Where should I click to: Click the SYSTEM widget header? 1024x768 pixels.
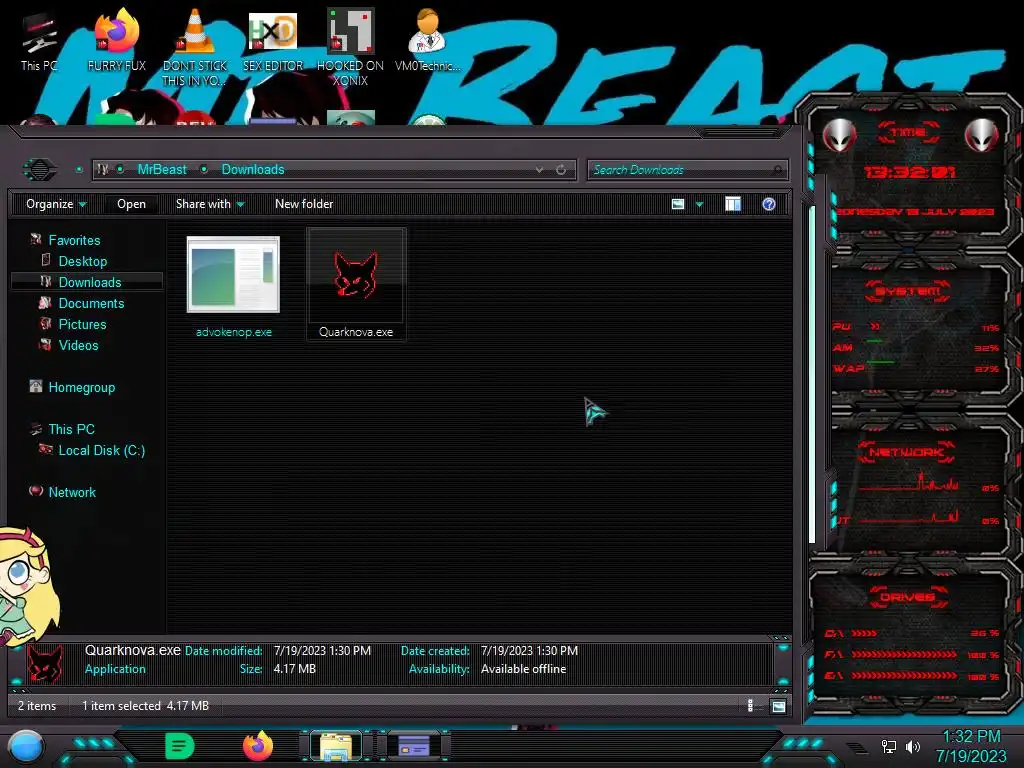pyautogui.click(x=908, y=291)
